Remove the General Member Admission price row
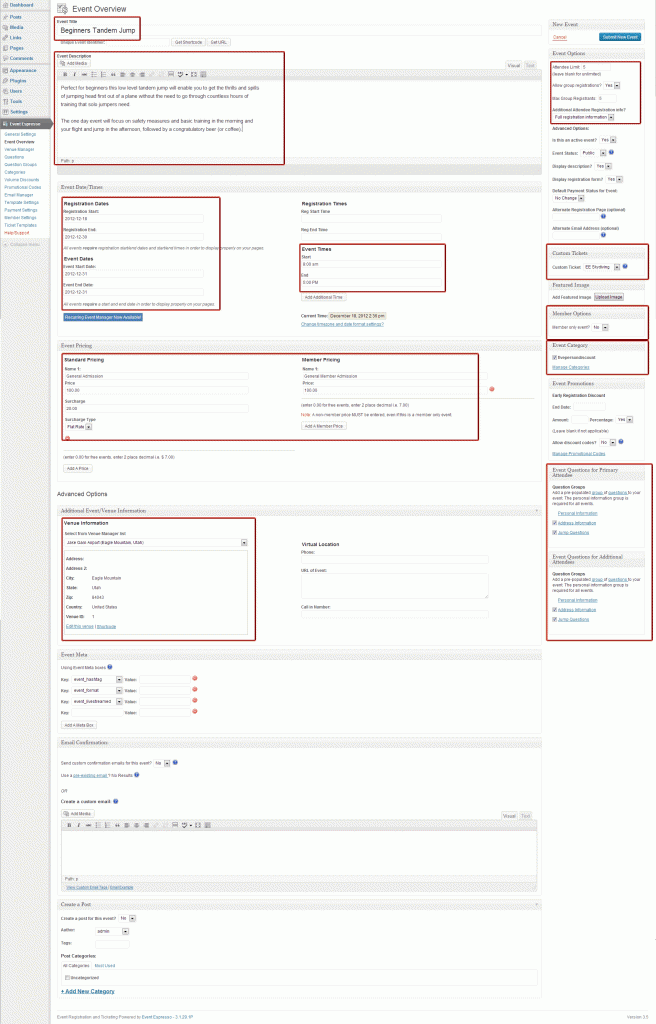 tap(492, 389)
